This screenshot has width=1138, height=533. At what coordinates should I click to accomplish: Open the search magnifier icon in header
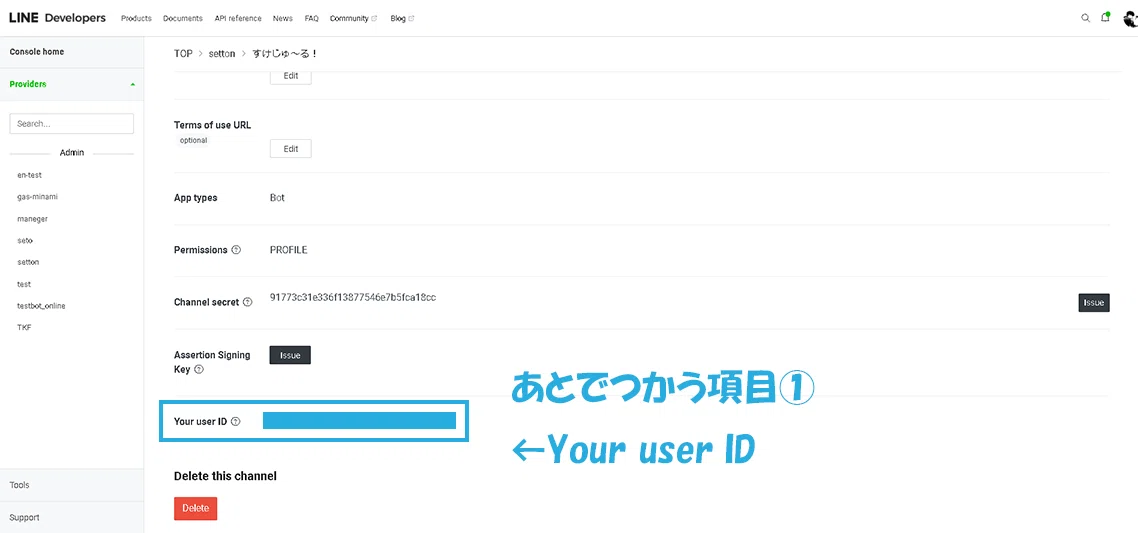[x=1086, y=18]
